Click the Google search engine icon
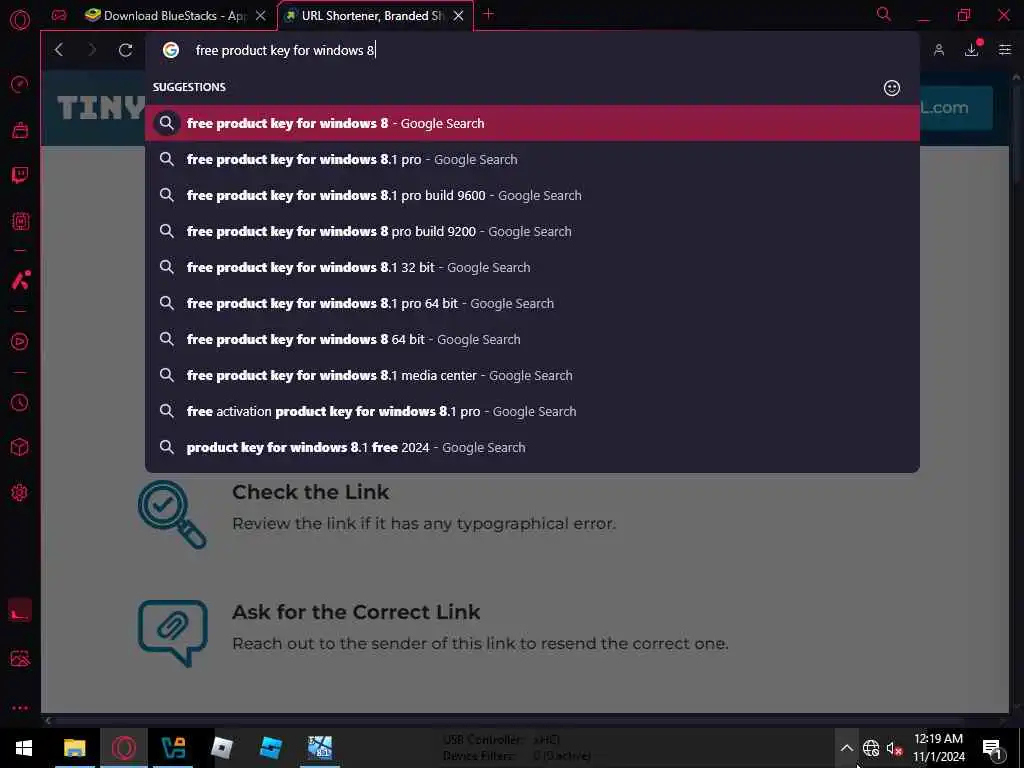Viewport: 1024px width, 768px height. (170, 50)
